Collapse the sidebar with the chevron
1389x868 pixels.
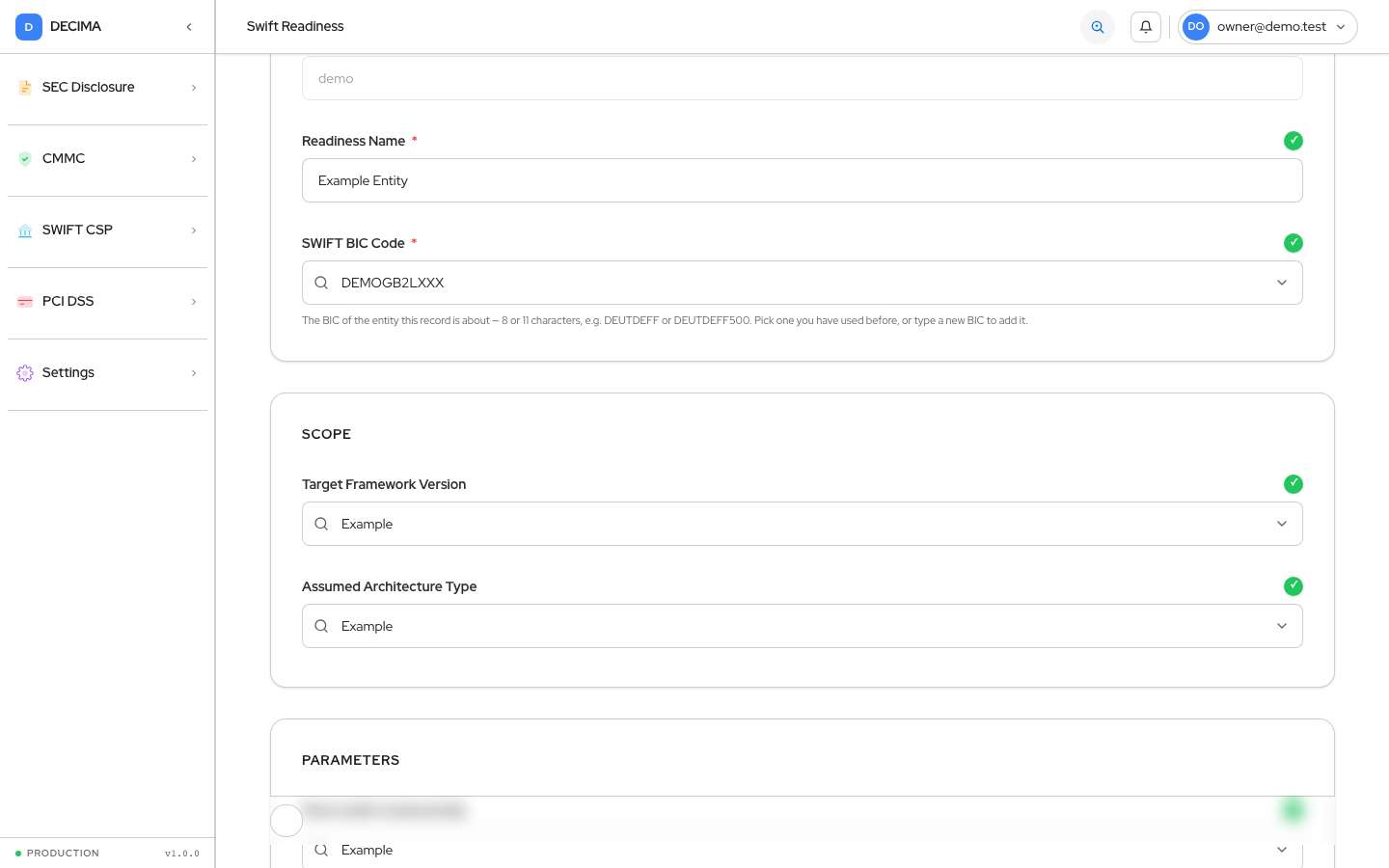(x=189, y=27)
